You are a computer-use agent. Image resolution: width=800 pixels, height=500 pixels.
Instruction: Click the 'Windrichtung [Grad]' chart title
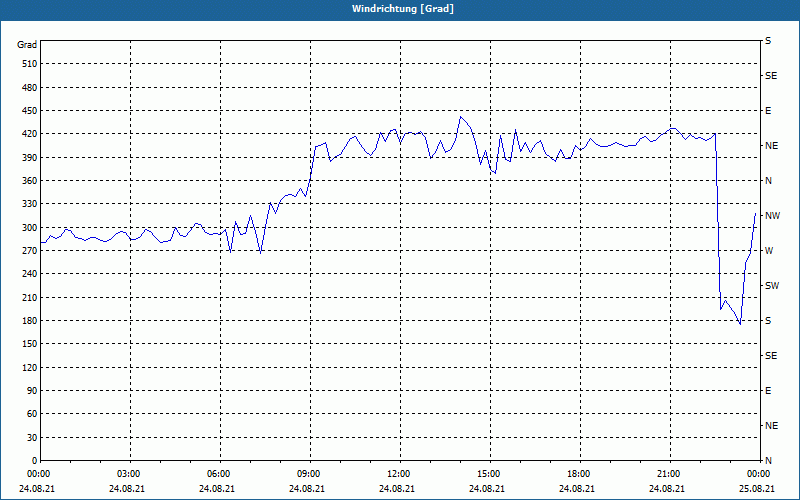[403, 9]
